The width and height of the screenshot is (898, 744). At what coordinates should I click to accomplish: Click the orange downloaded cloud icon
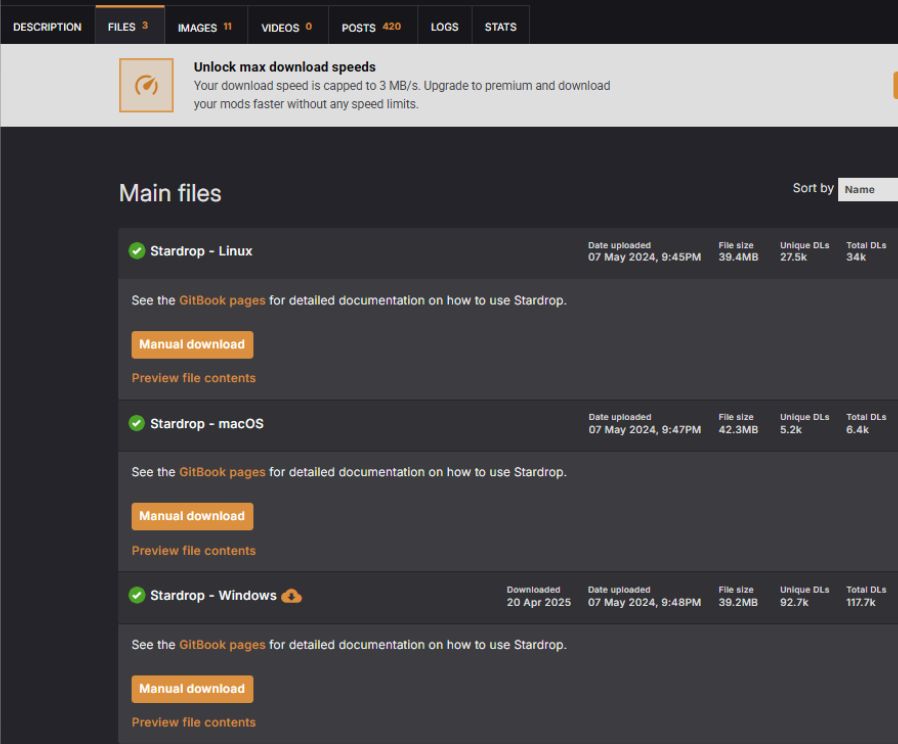click(291, 596)
